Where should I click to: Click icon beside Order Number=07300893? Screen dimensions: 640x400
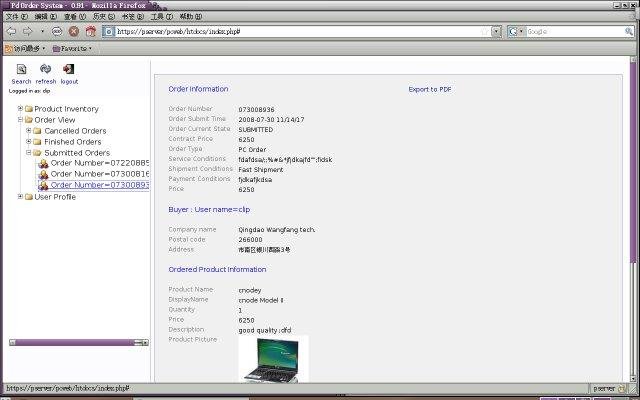43,186
